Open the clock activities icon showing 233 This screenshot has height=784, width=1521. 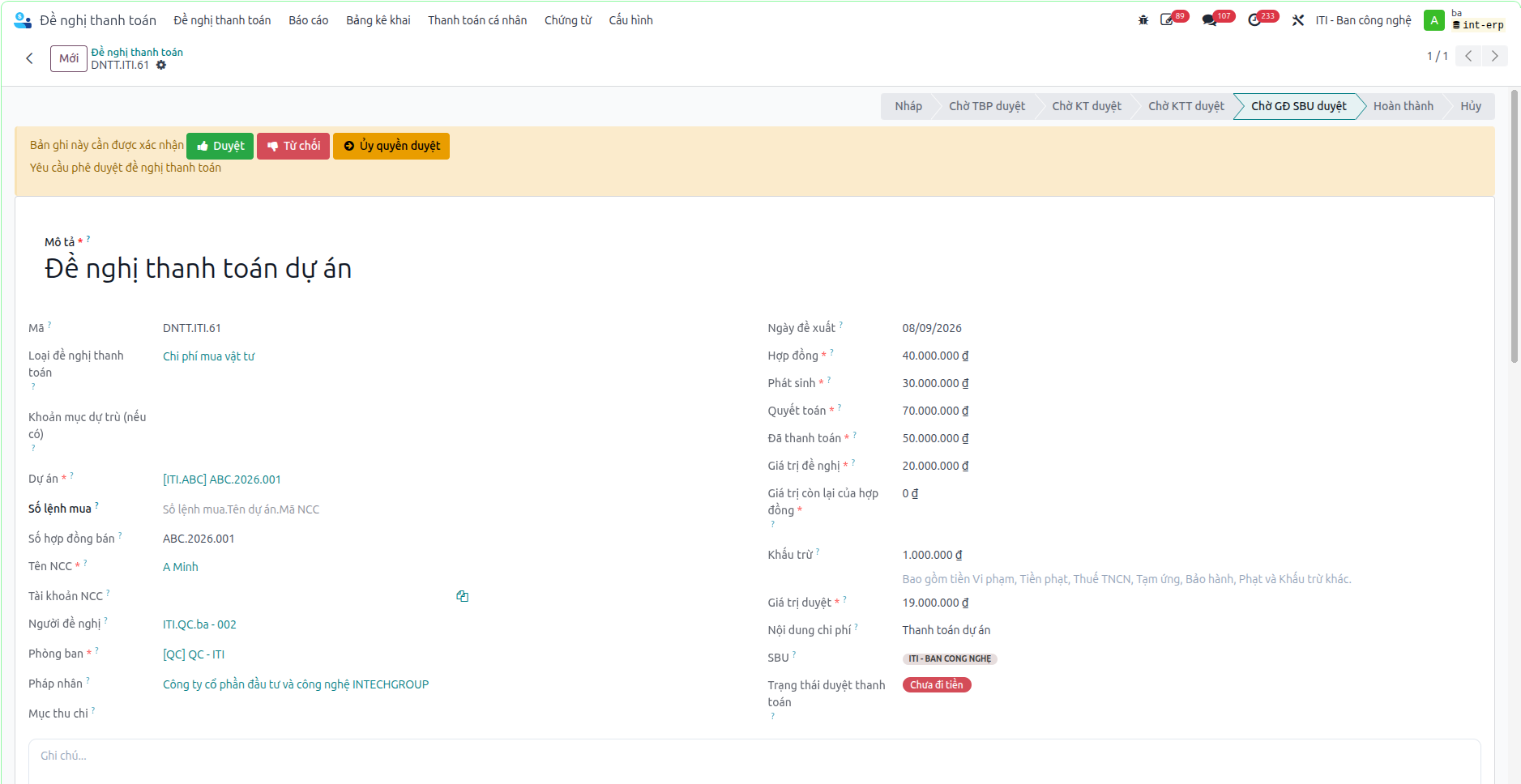point(1254,20)
